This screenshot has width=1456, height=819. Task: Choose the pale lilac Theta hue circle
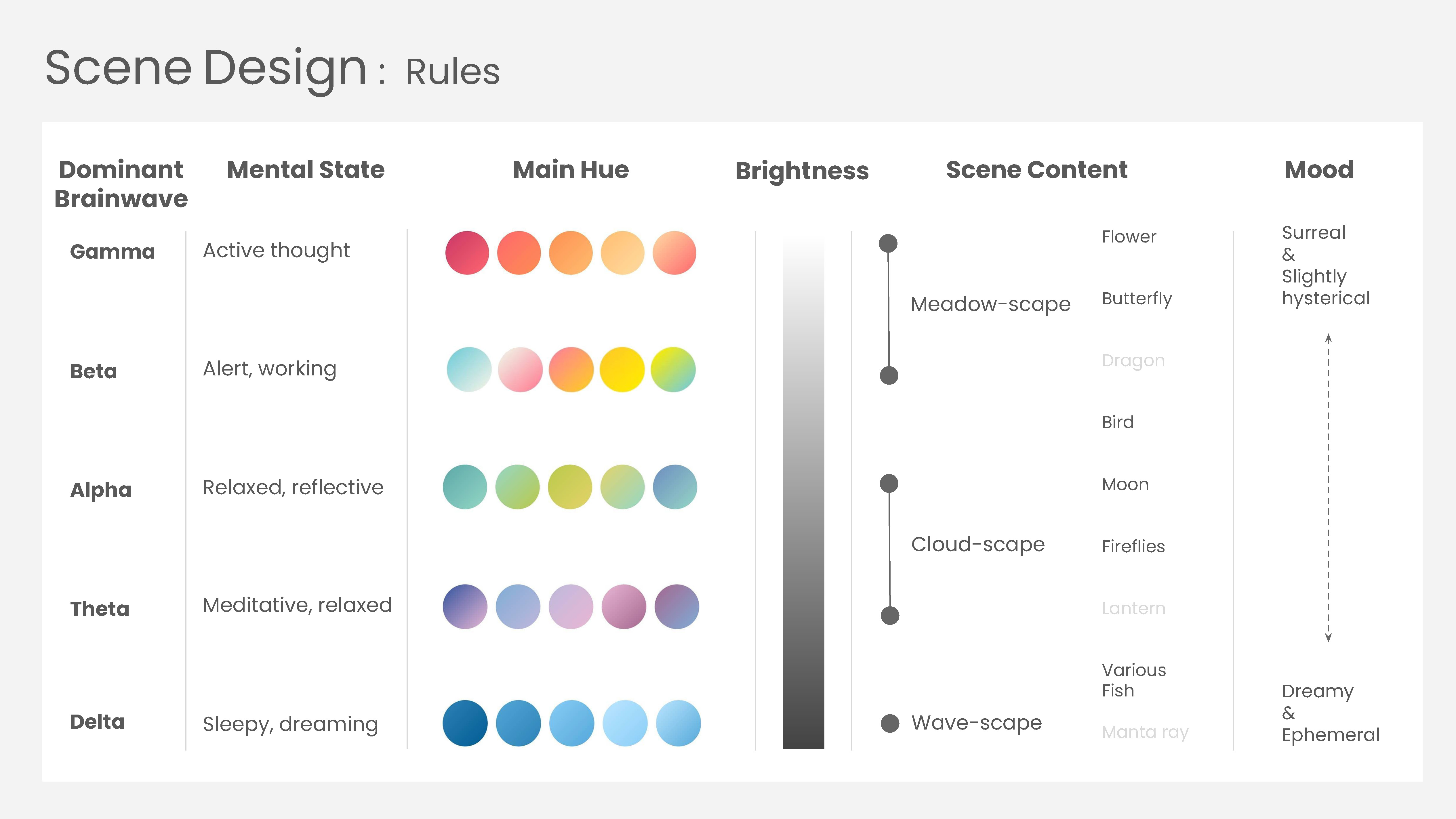coord(570,606)
